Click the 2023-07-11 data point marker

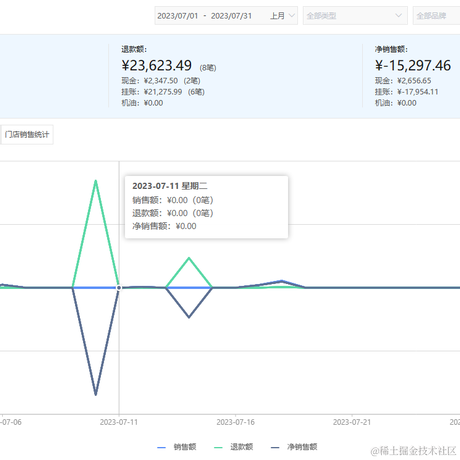click(119, 288)
